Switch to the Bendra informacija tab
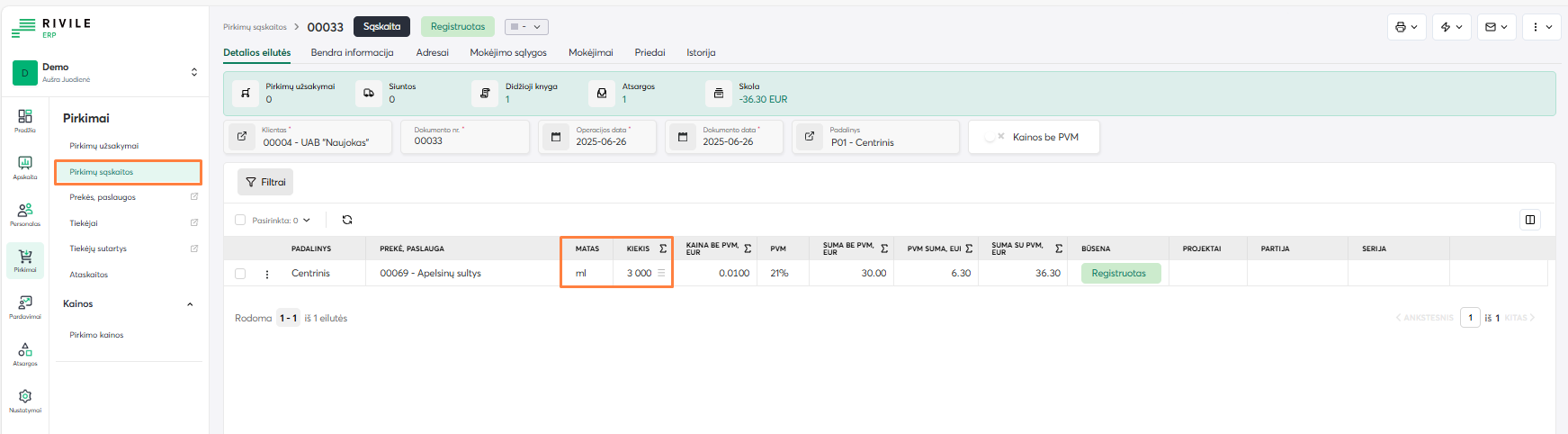Viewport: 1568px width, 434px height. click(x=352, y=52)
